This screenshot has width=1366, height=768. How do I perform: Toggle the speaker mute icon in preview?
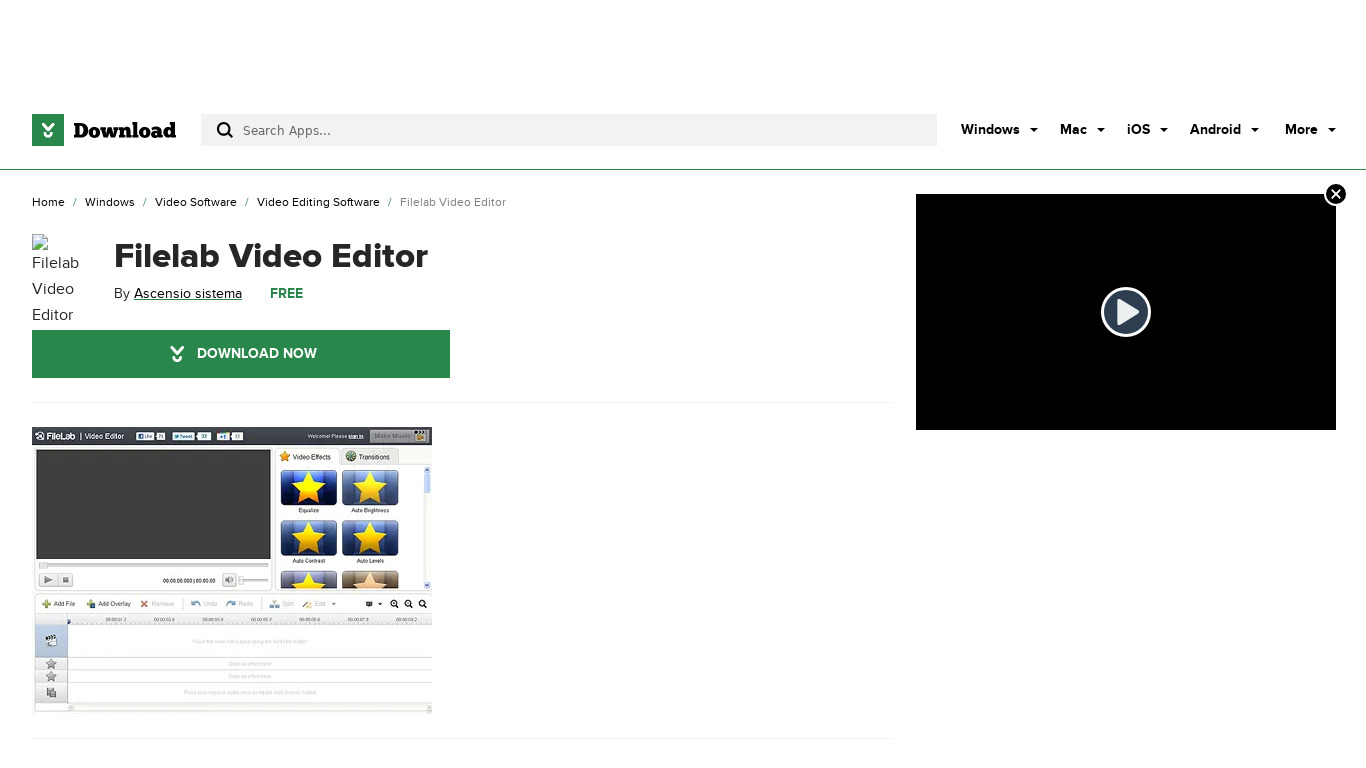coord(229,580)
